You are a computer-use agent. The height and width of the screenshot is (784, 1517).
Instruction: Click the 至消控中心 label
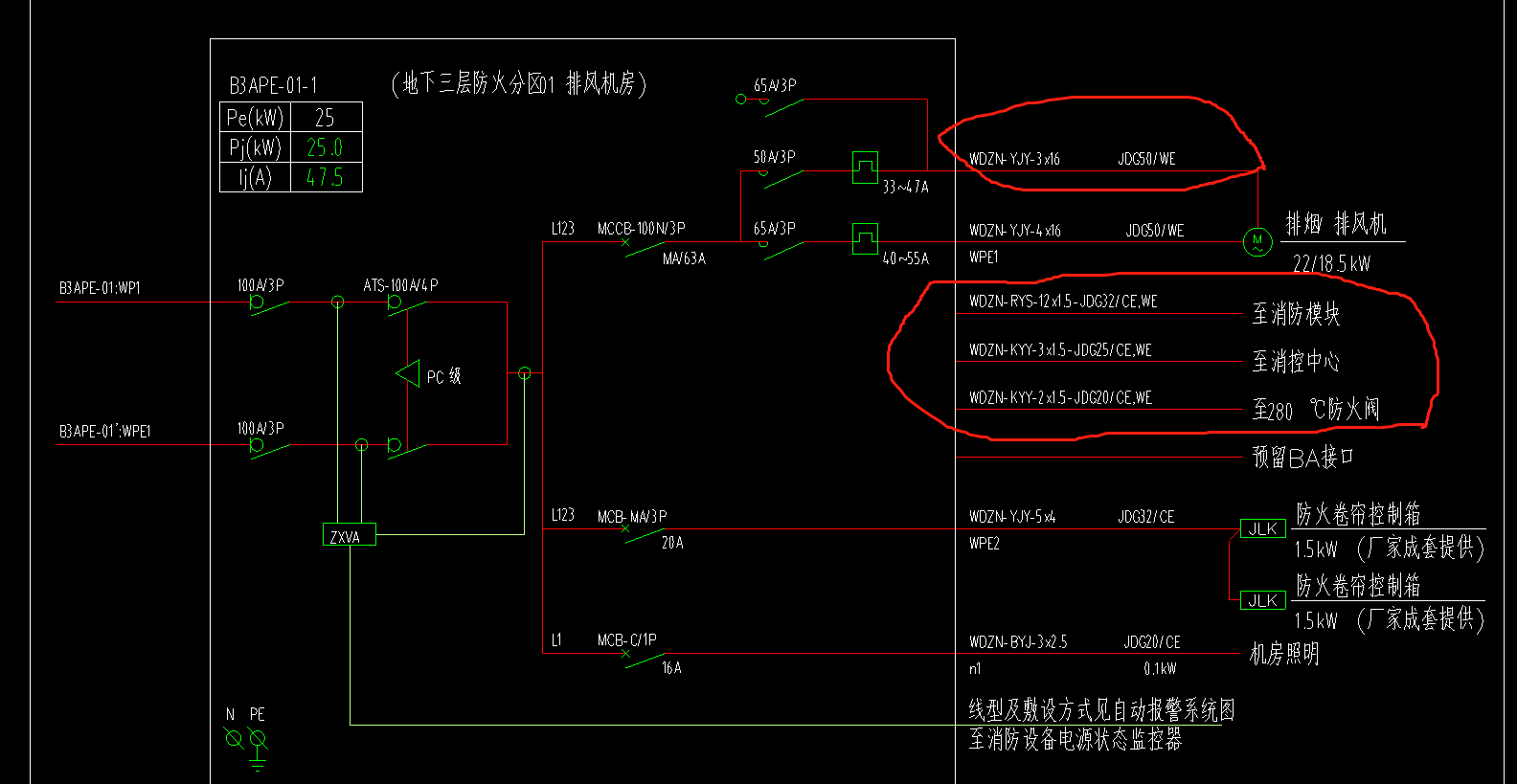click(1297, 361)
